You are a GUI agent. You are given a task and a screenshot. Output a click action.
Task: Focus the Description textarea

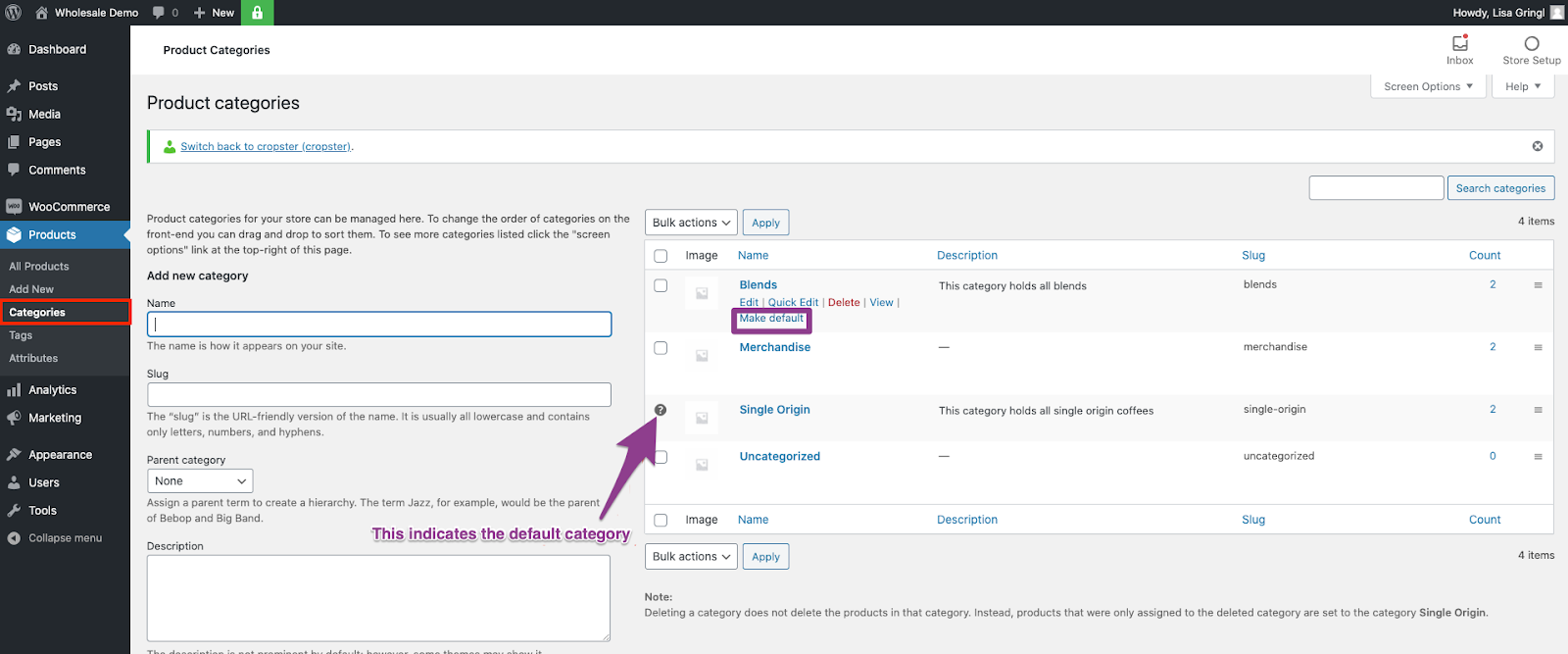click(x=379, y=598)
